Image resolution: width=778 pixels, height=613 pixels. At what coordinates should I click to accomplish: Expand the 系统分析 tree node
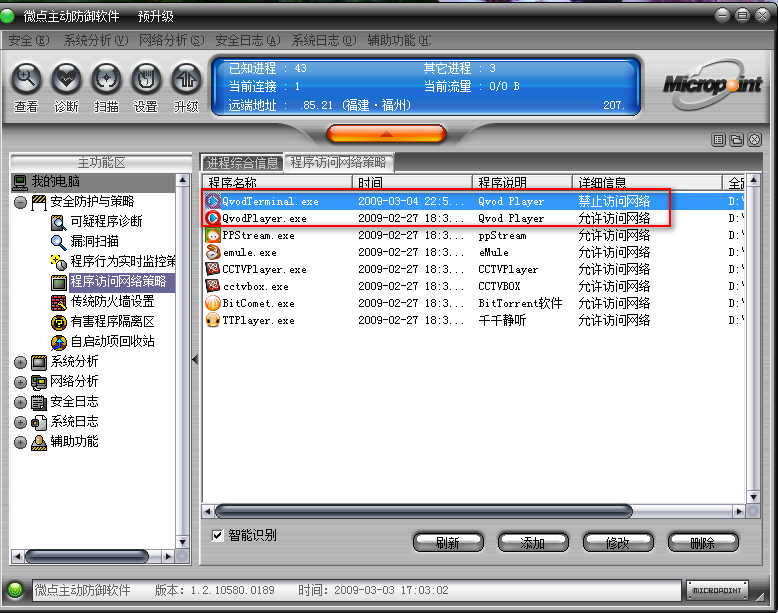pyautogui.click(x=20, y=362)
